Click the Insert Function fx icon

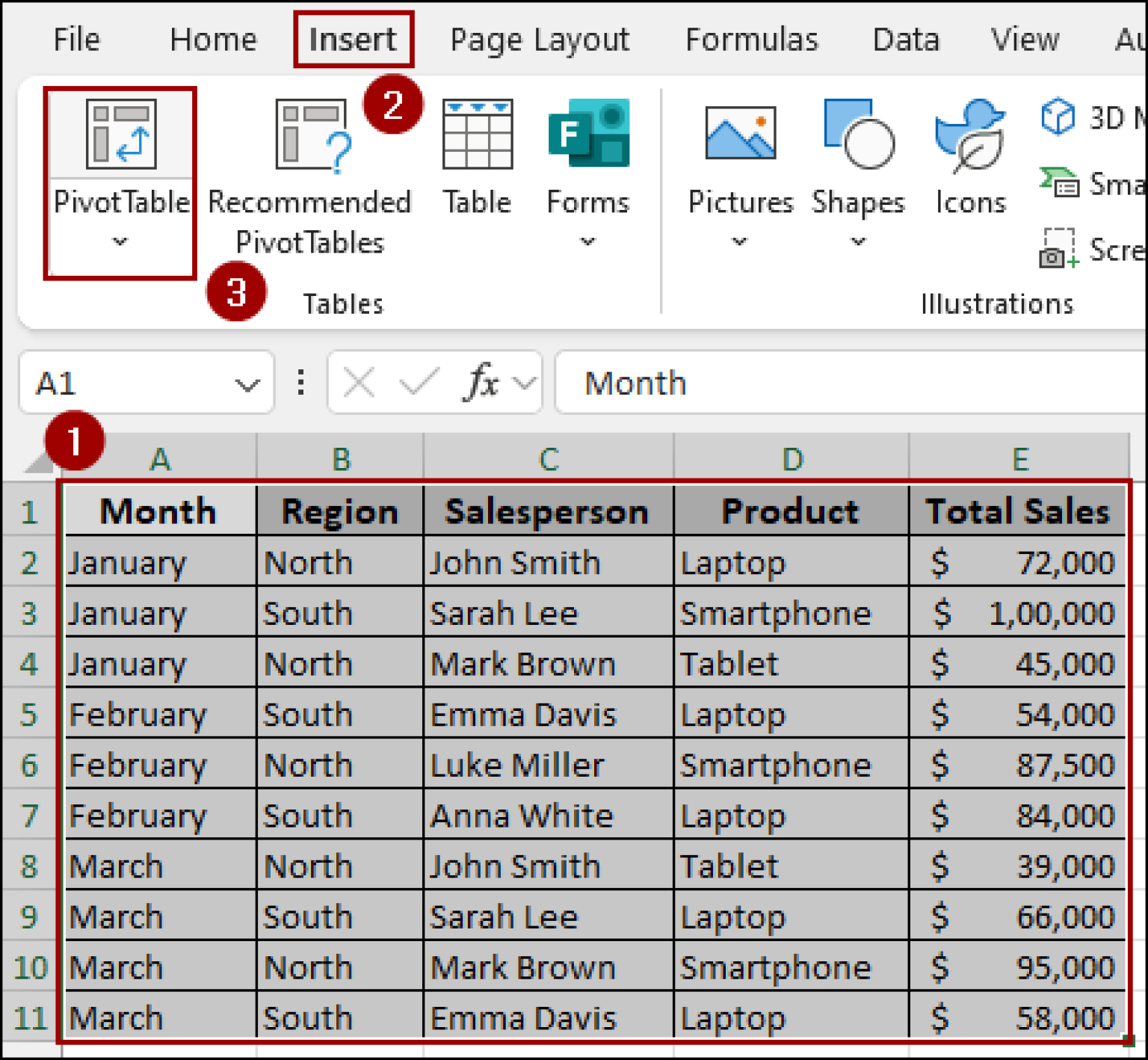coord(482,383)
